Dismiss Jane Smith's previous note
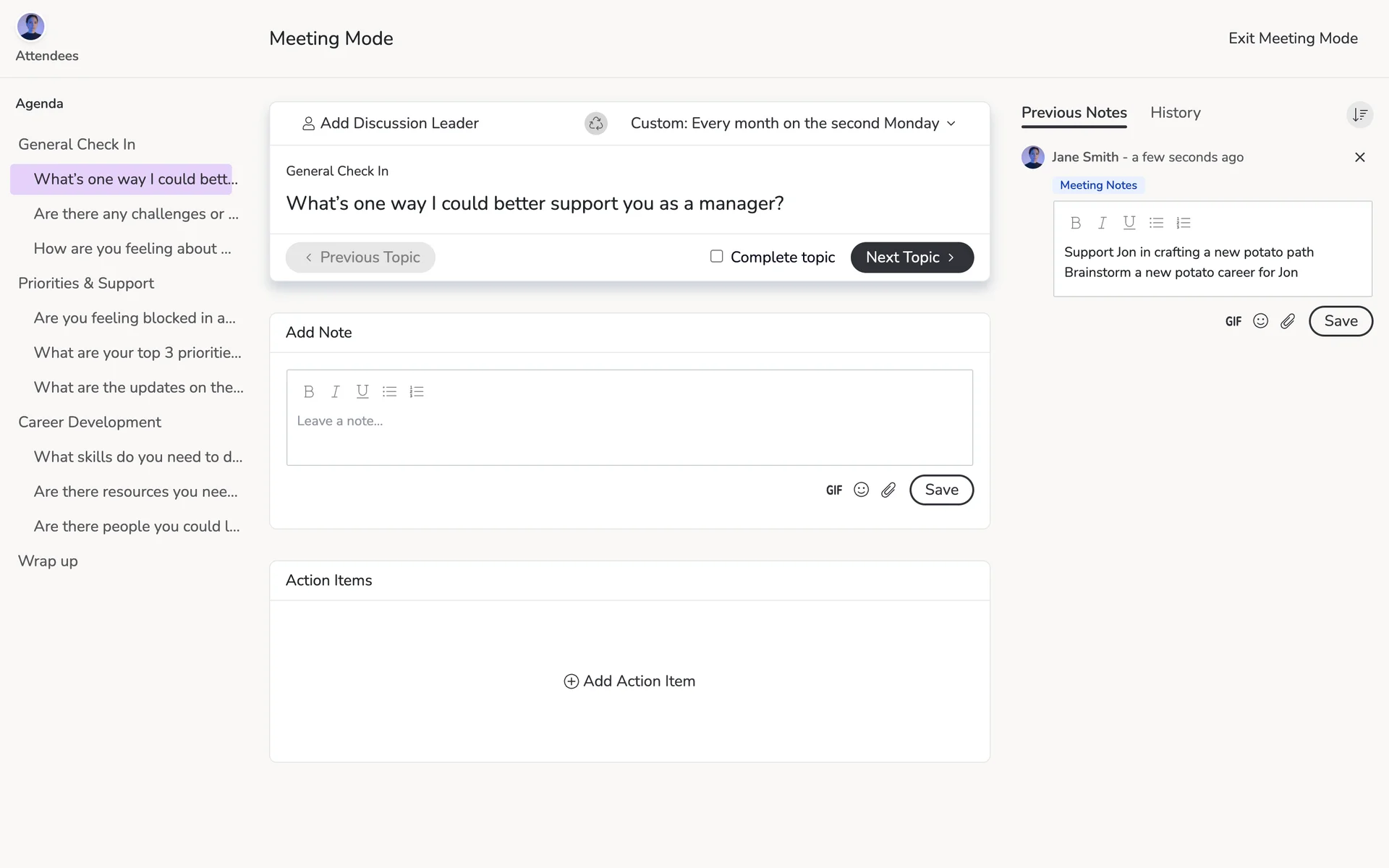This screenshot has height=868, width=1389. tap(1359, 157)
